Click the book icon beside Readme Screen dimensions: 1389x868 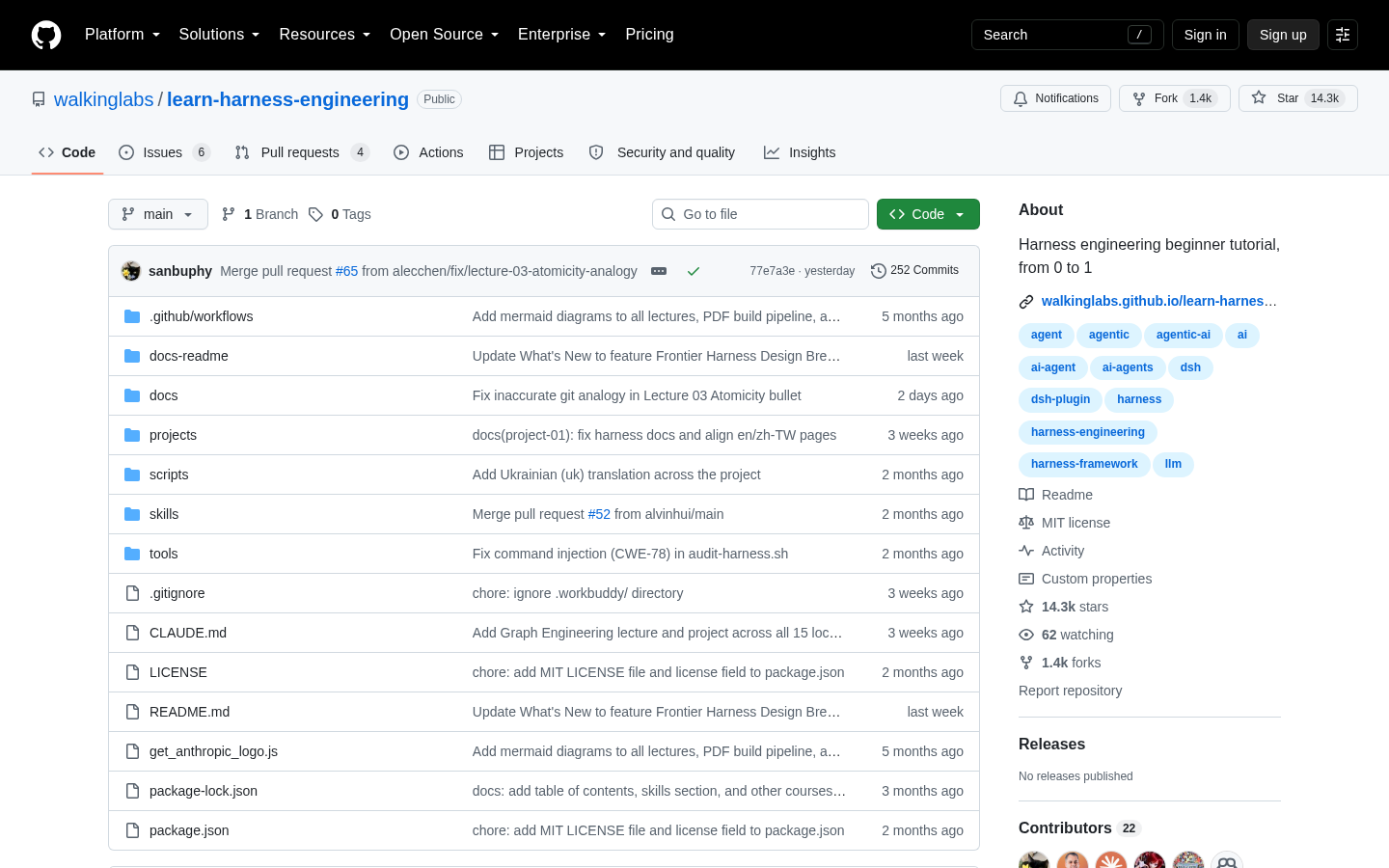[x=1026, y=495]
